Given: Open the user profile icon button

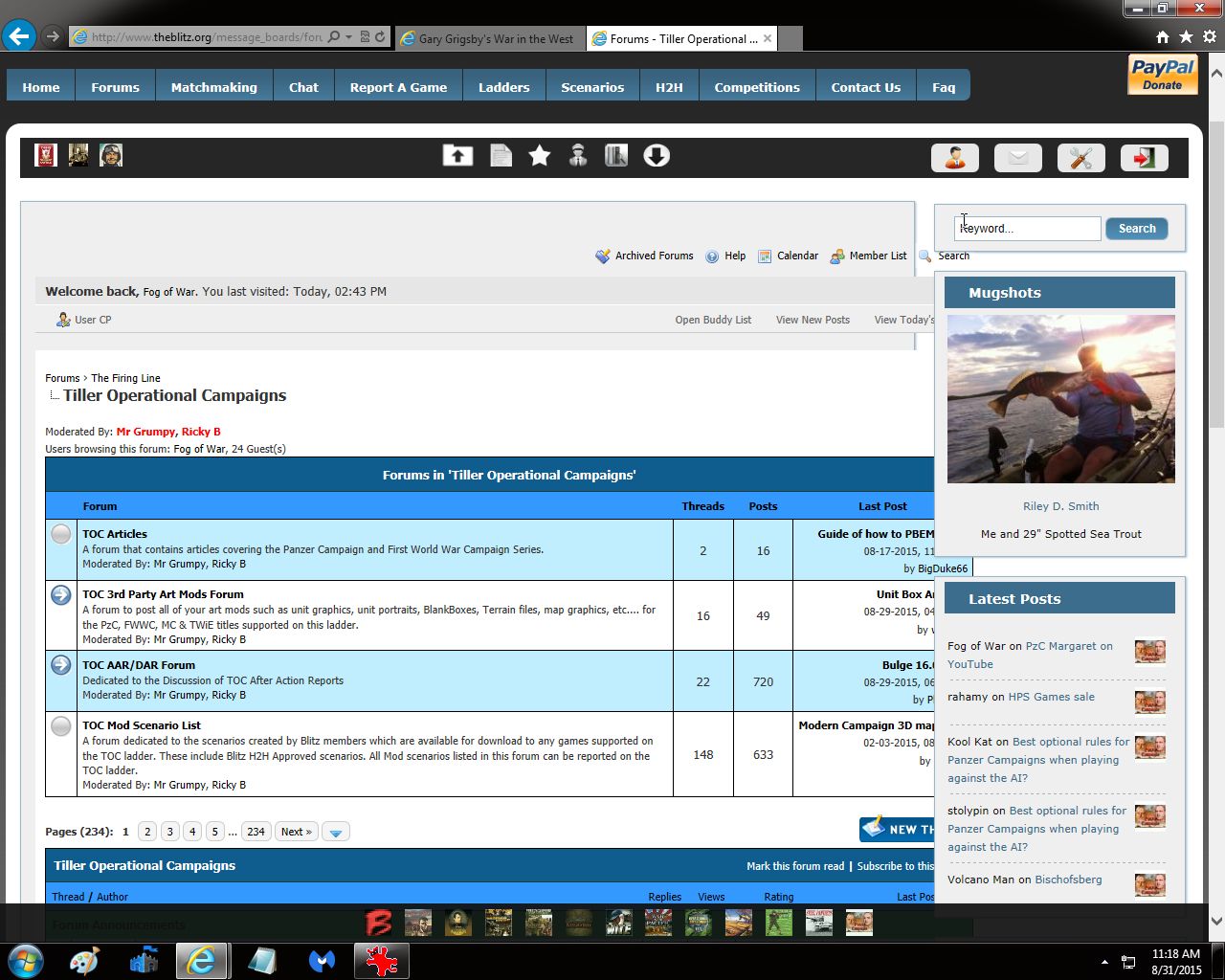Looking at the screenshot, I should pos(954,158).
